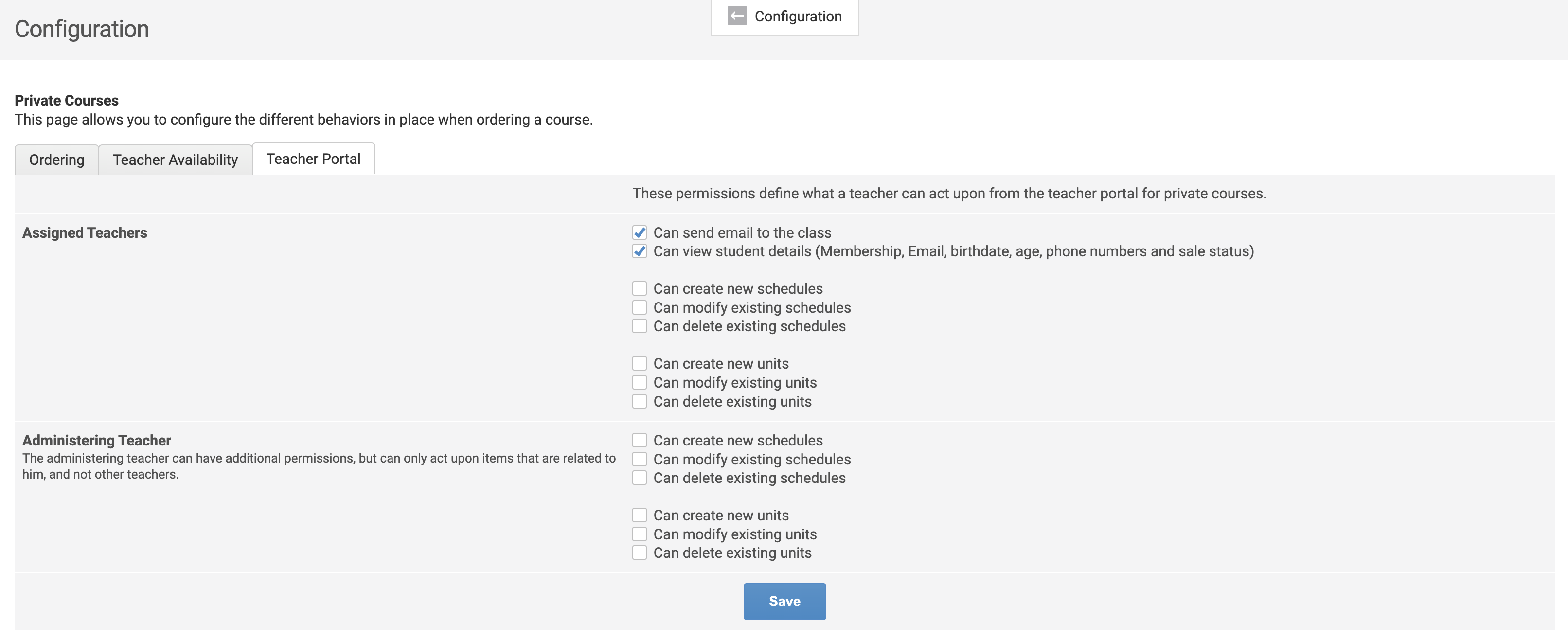Select the Teacher Portal tab
Viewport: 1568px width, 641px height.
pyautogui.click(x=314, y=159)
